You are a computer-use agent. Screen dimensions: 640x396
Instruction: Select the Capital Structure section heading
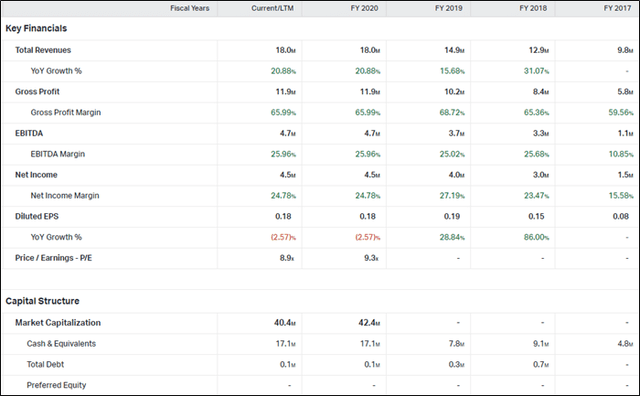pyautogui.click(x=42, y=301)
